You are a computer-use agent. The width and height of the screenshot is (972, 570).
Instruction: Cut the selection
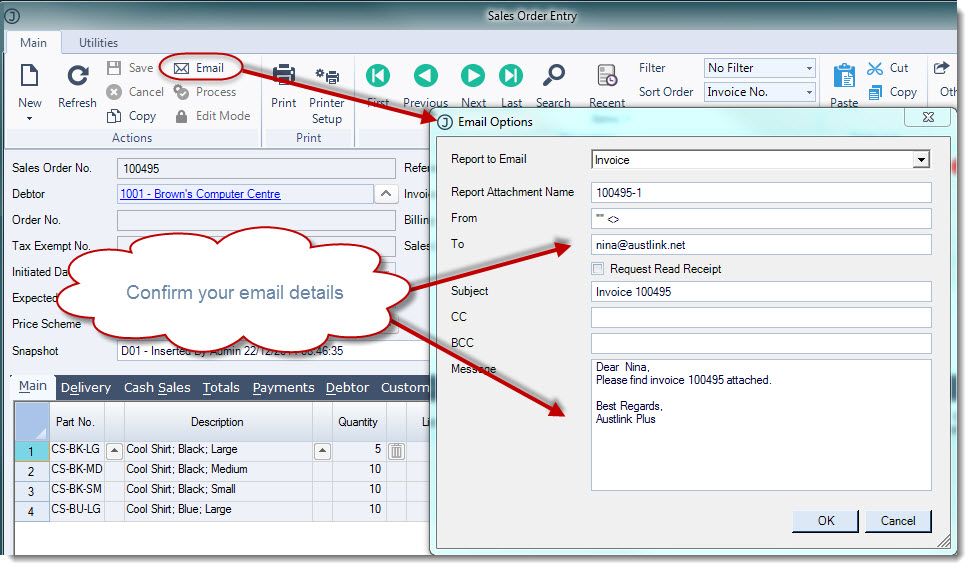point(888,68)
